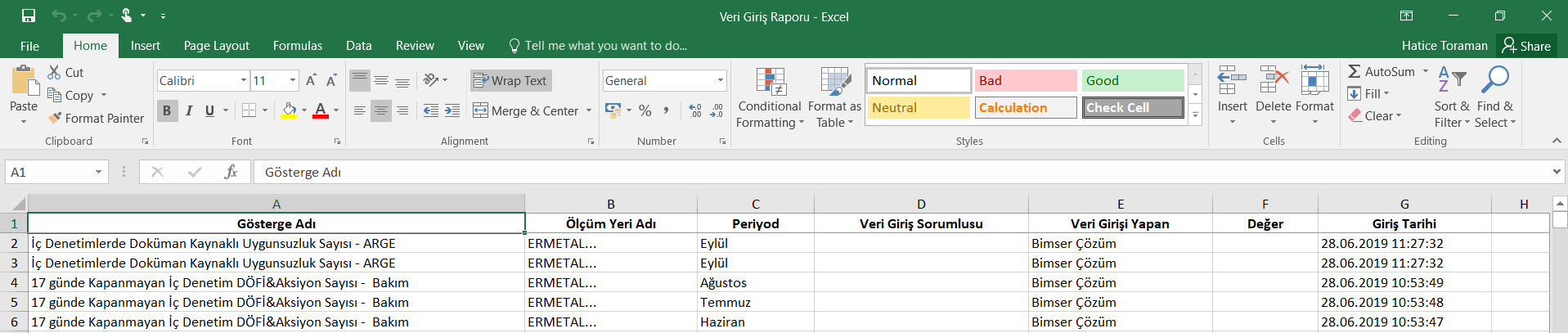
Task: Open the Formulas ribbon tab
Action: pos(297,46)
